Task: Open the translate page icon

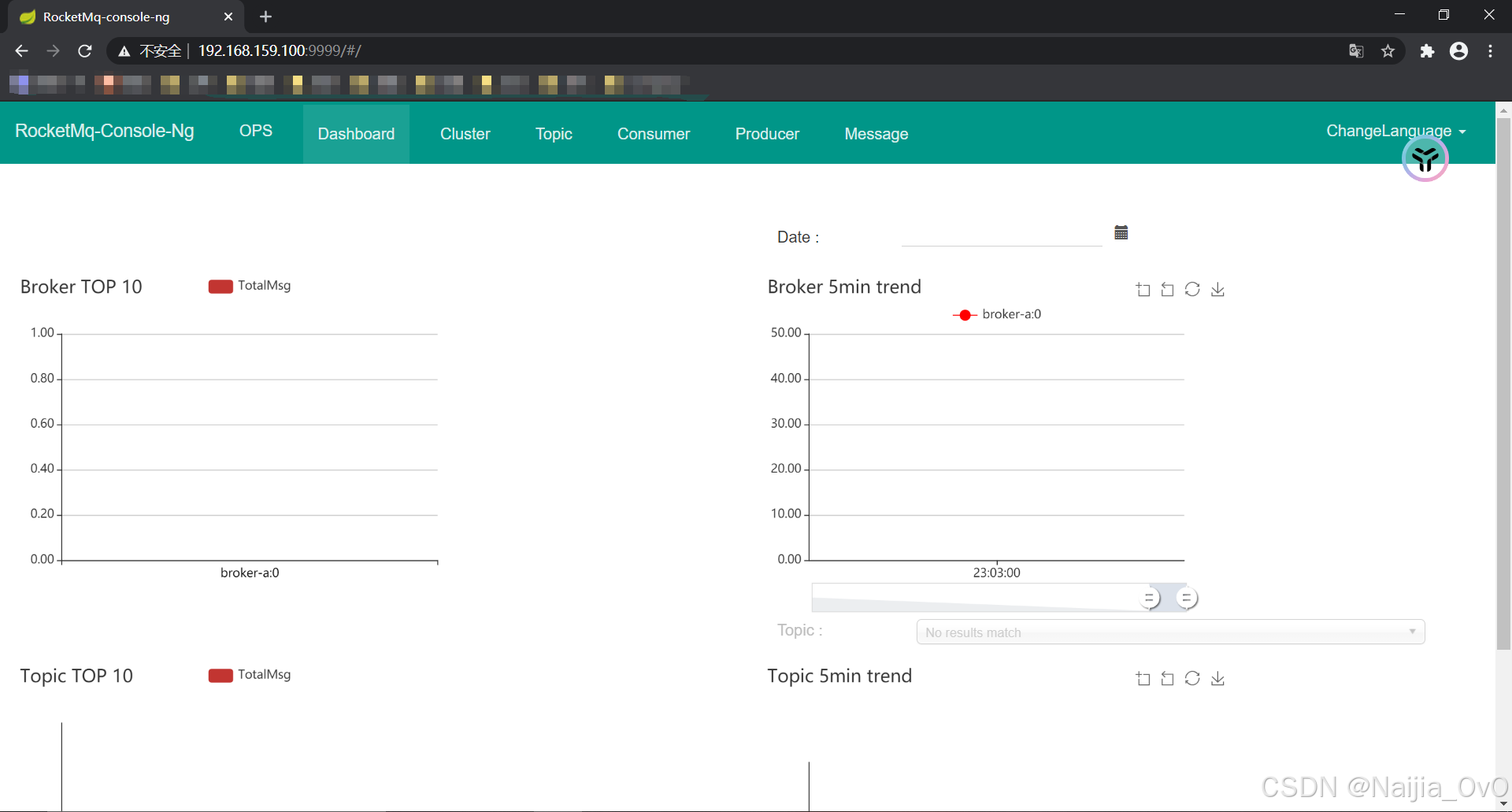Action: pyautogui.click(x=1356, y=50)
